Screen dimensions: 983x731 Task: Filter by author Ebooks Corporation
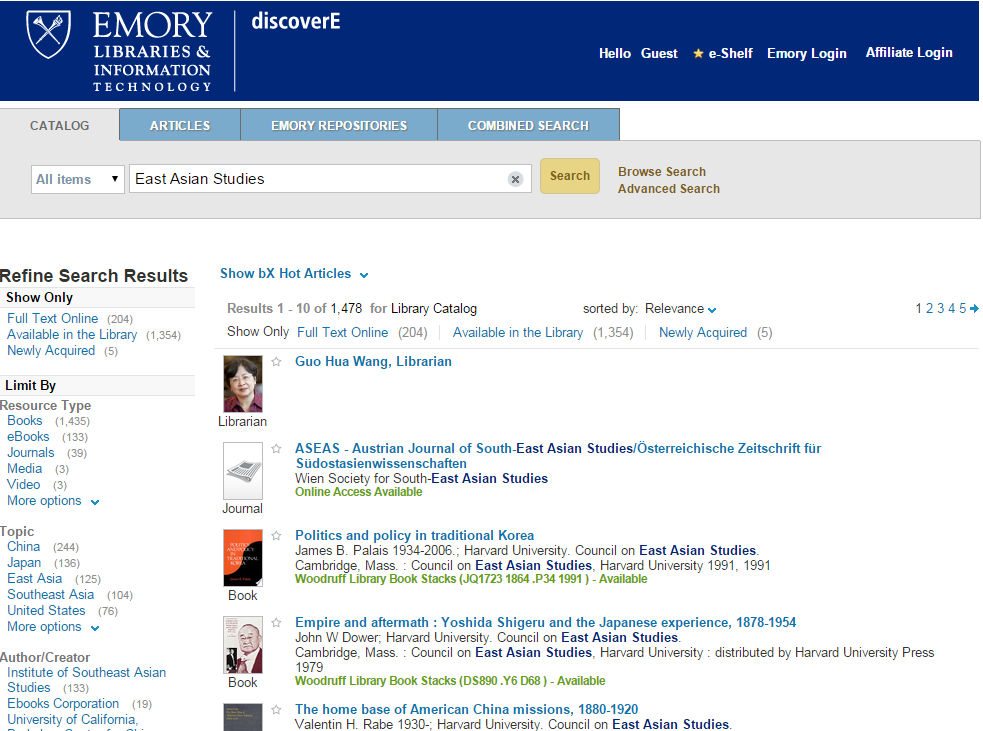click(63, 703)
